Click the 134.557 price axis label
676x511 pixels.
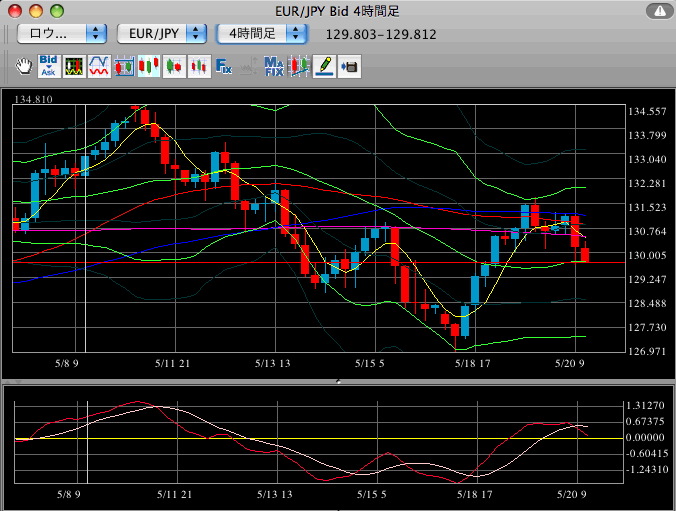tap(647, 112)
